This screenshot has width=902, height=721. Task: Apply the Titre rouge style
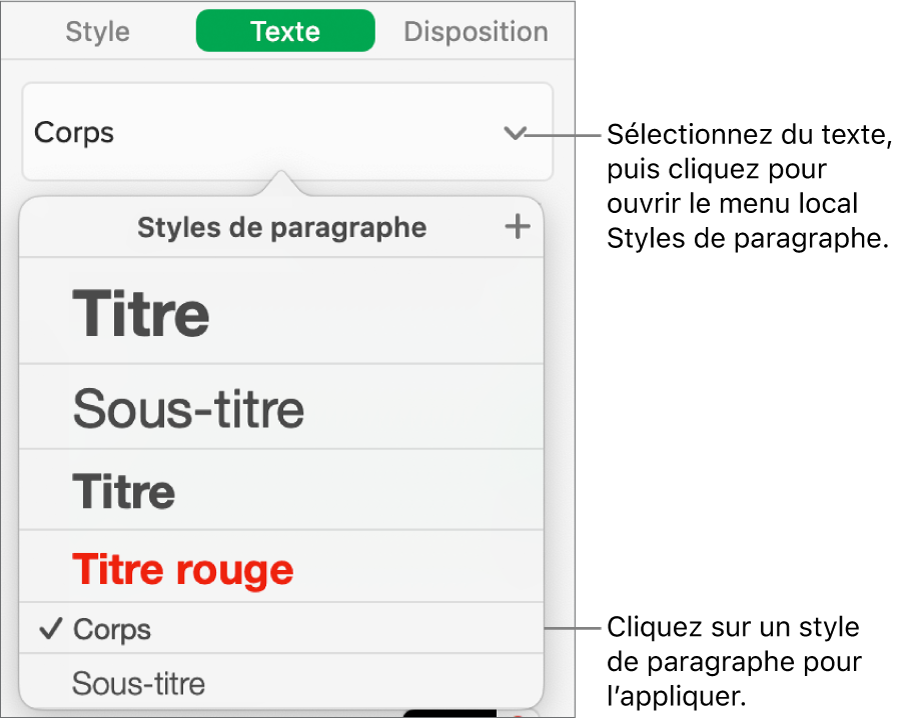[x=183, y=569]
